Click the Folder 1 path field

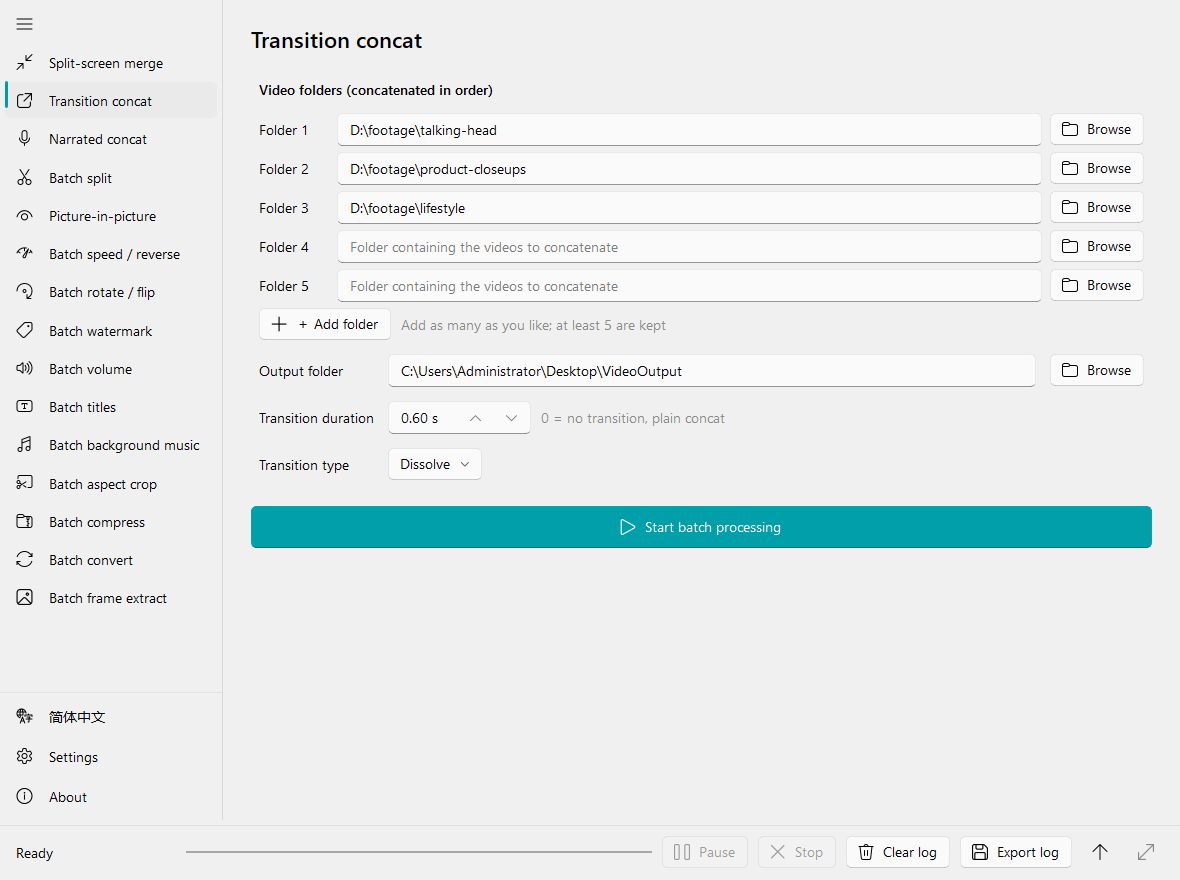689,130
